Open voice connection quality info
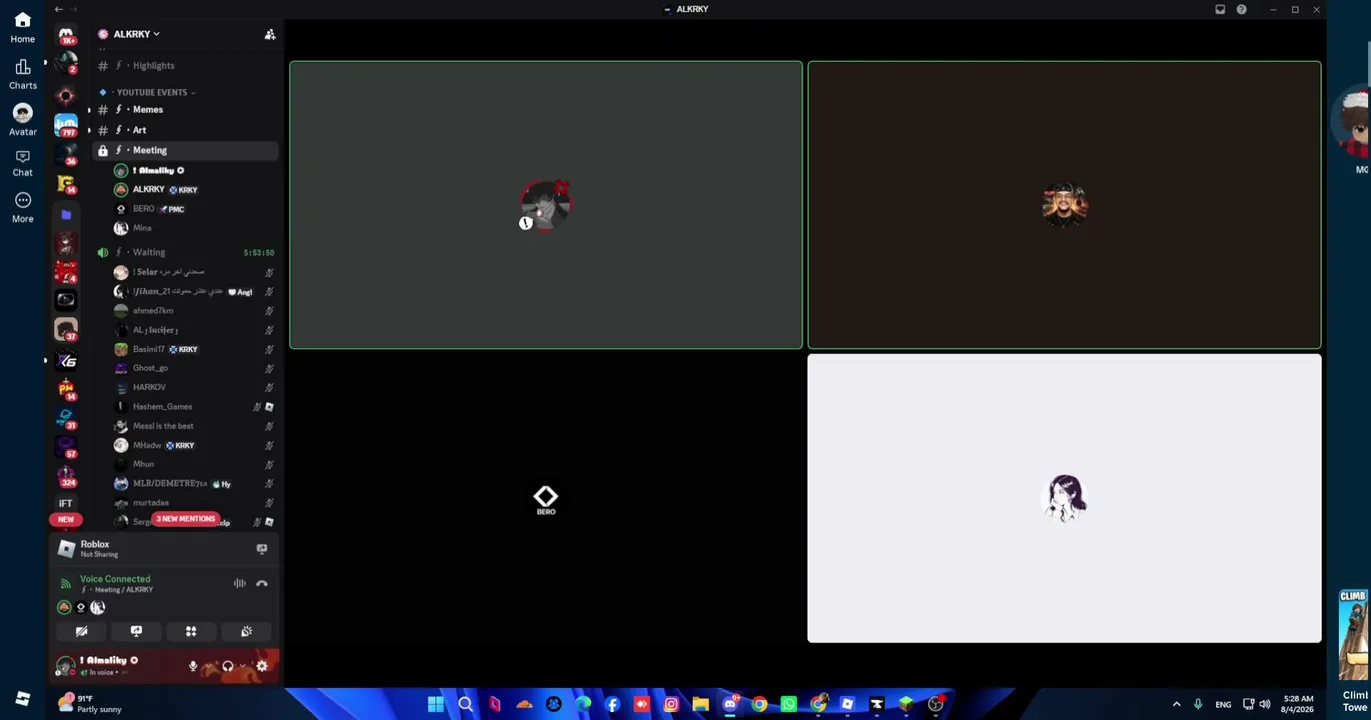 click(x=66, y=584)
